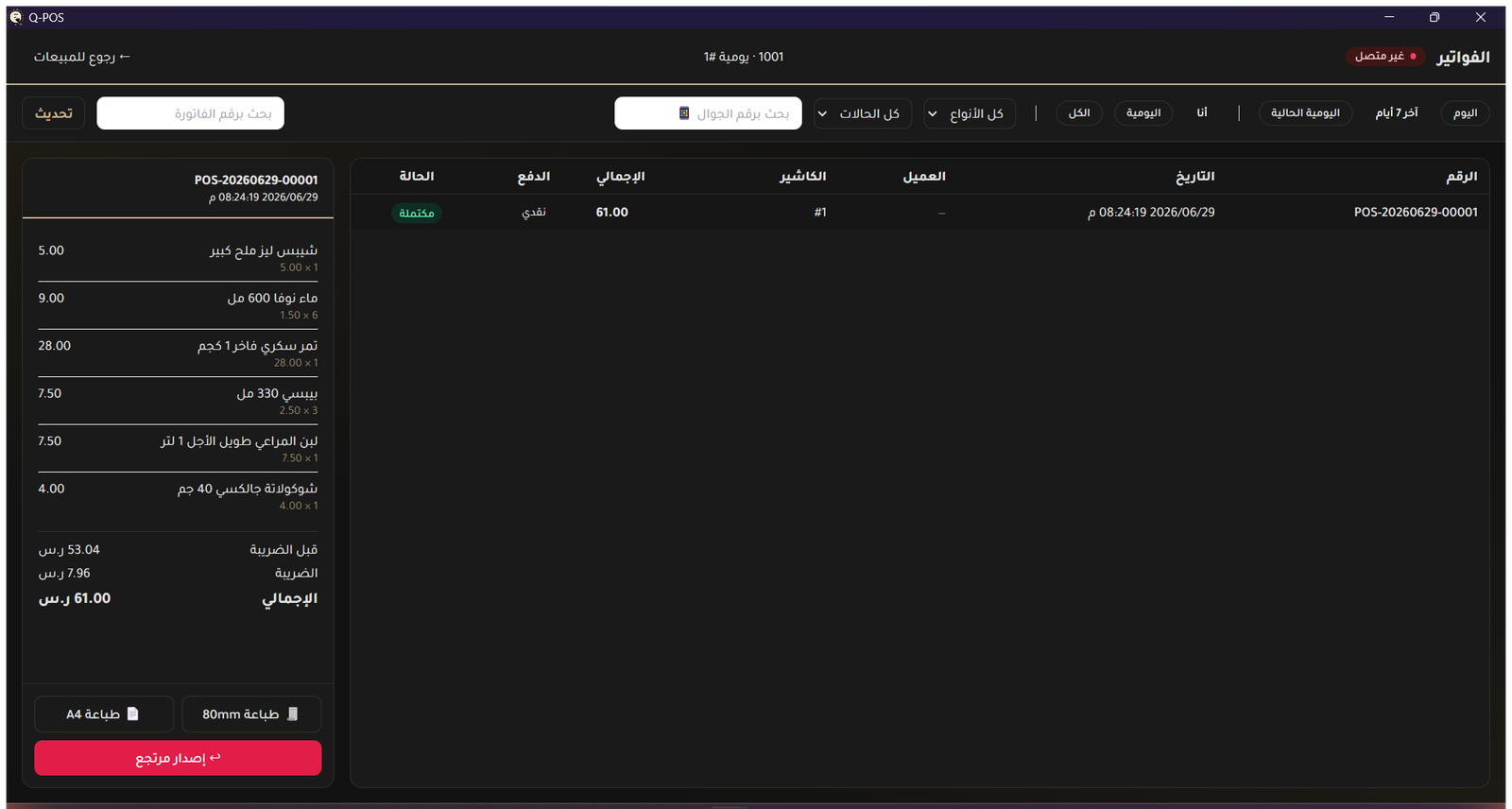
Task: Click the 7.96 tax amount
Action: pos(64,574)
